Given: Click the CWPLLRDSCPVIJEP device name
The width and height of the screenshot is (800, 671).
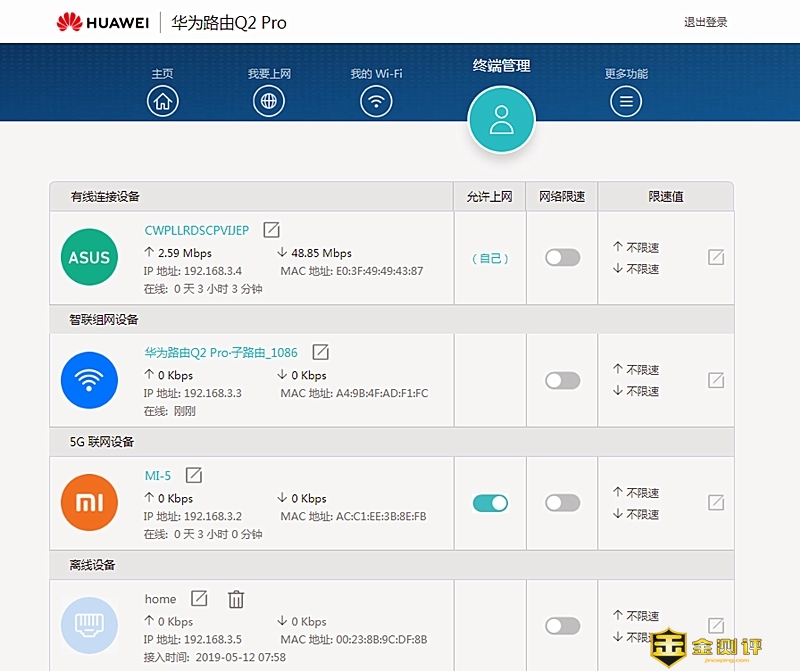Looking at the screenshot, I should point(197,230).
